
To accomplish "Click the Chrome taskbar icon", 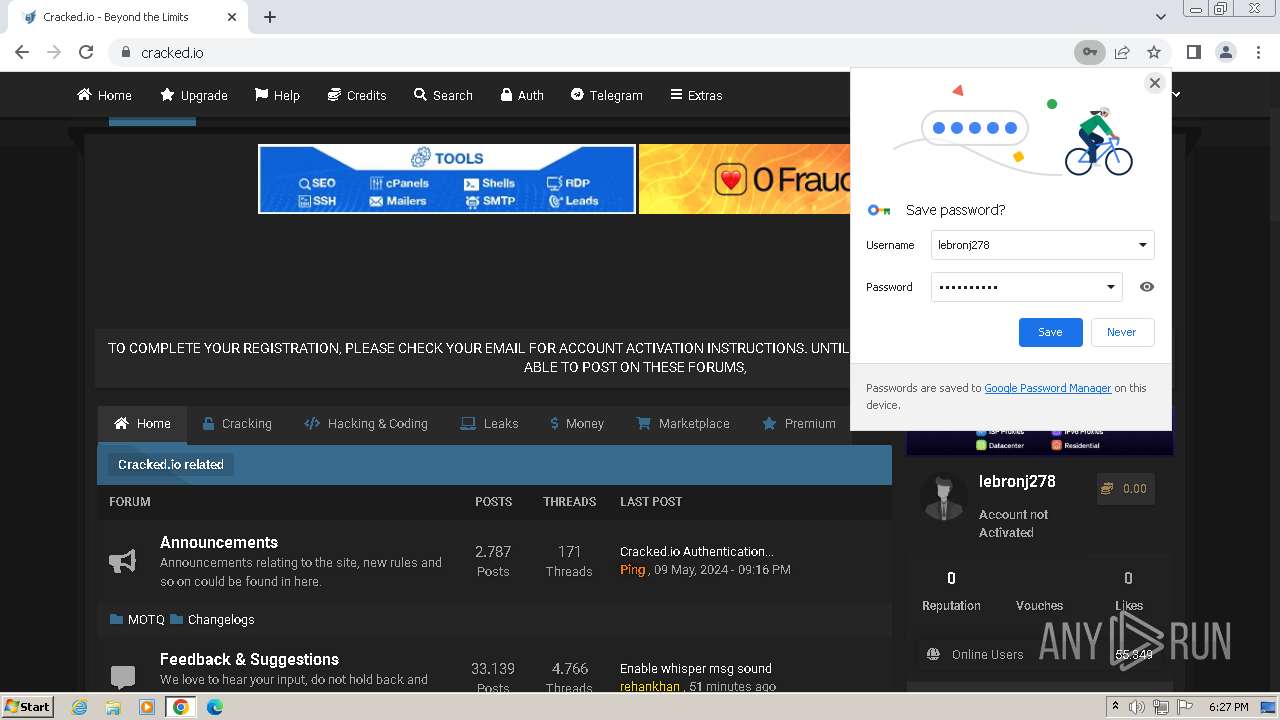I will coord(181,707).
